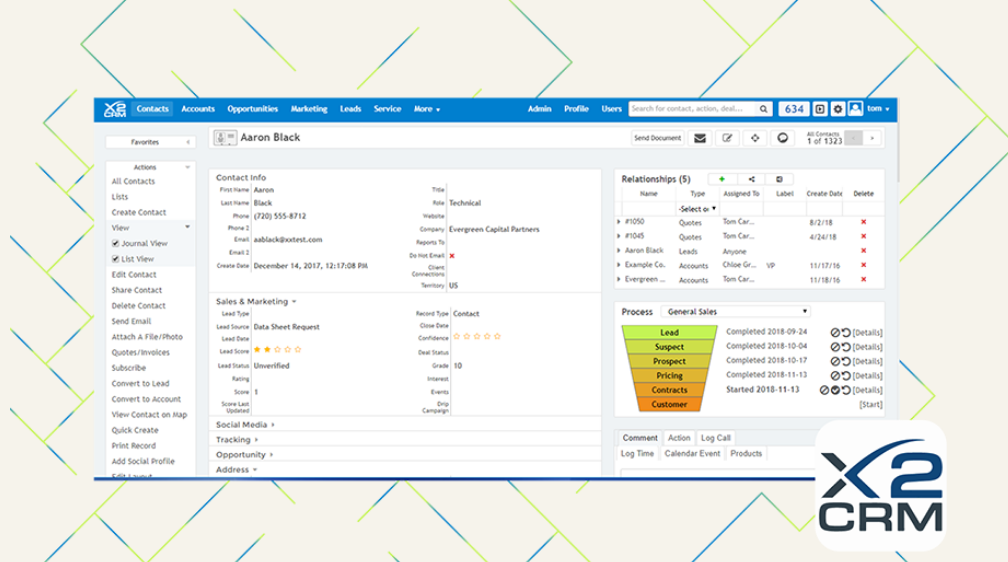Collapse the Actions sidebar panel
Screen dimensions: 1008x562
tap(188, 167)
